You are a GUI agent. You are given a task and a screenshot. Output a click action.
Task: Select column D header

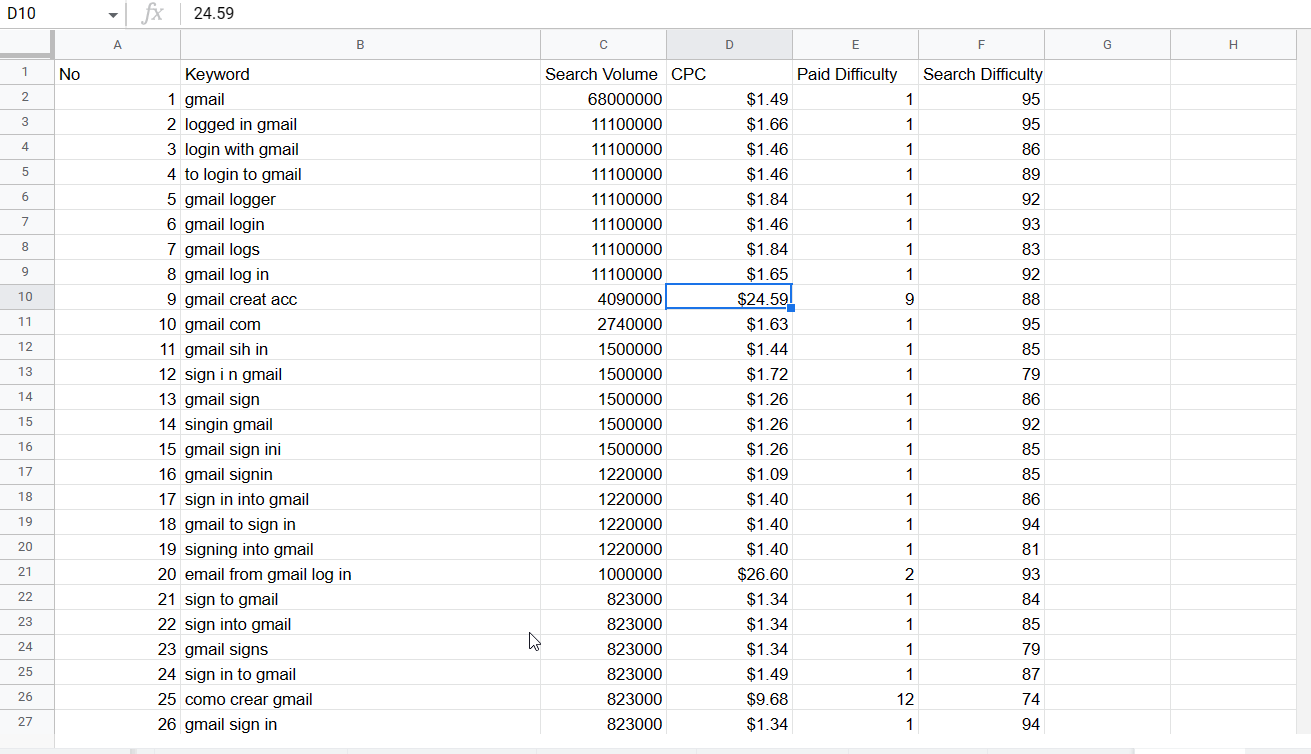[x=729, y=45]
